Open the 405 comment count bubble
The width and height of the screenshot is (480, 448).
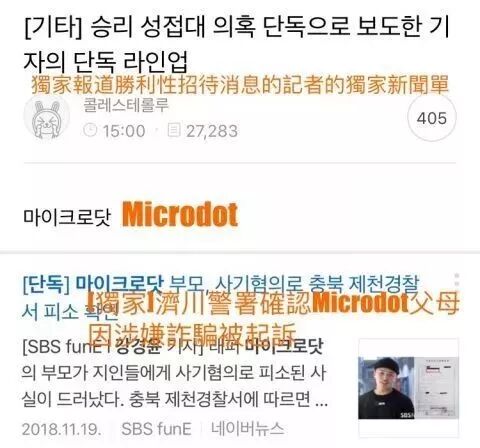(432, 118)
